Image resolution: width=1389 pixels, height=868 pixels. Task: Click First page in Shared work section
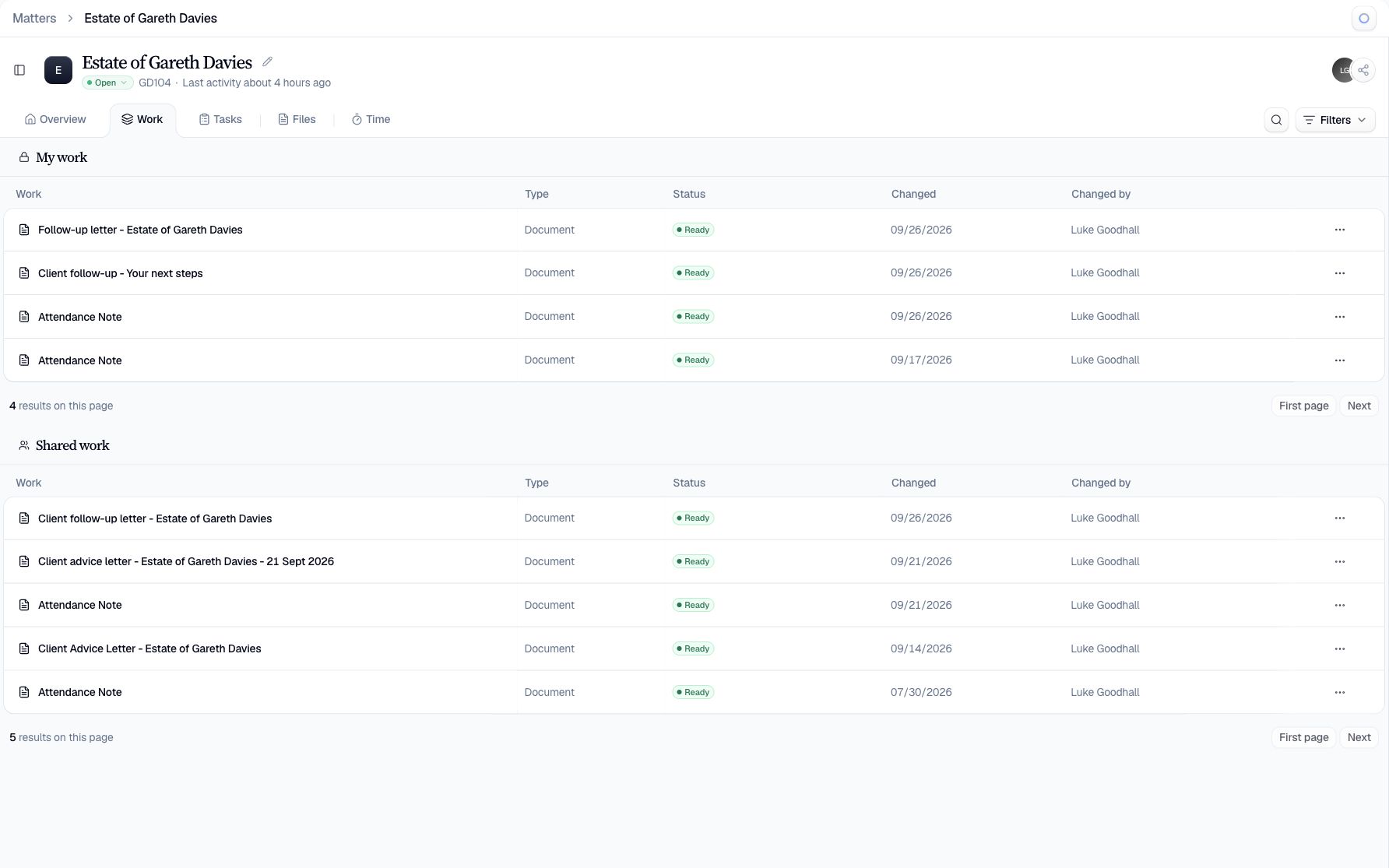click(x=1303, y=737)
